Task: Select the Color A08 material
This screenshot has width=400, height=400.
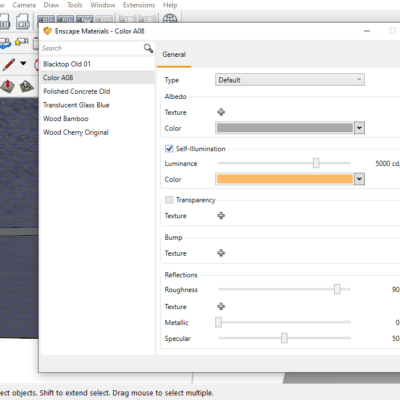Action: pos(97,78)
